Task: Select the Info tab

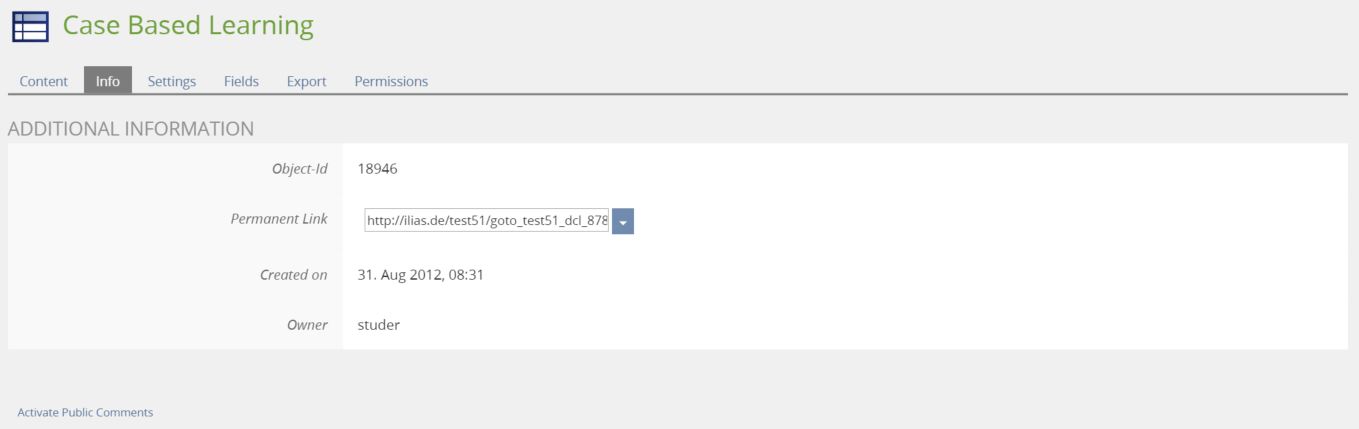Action: 108,82
